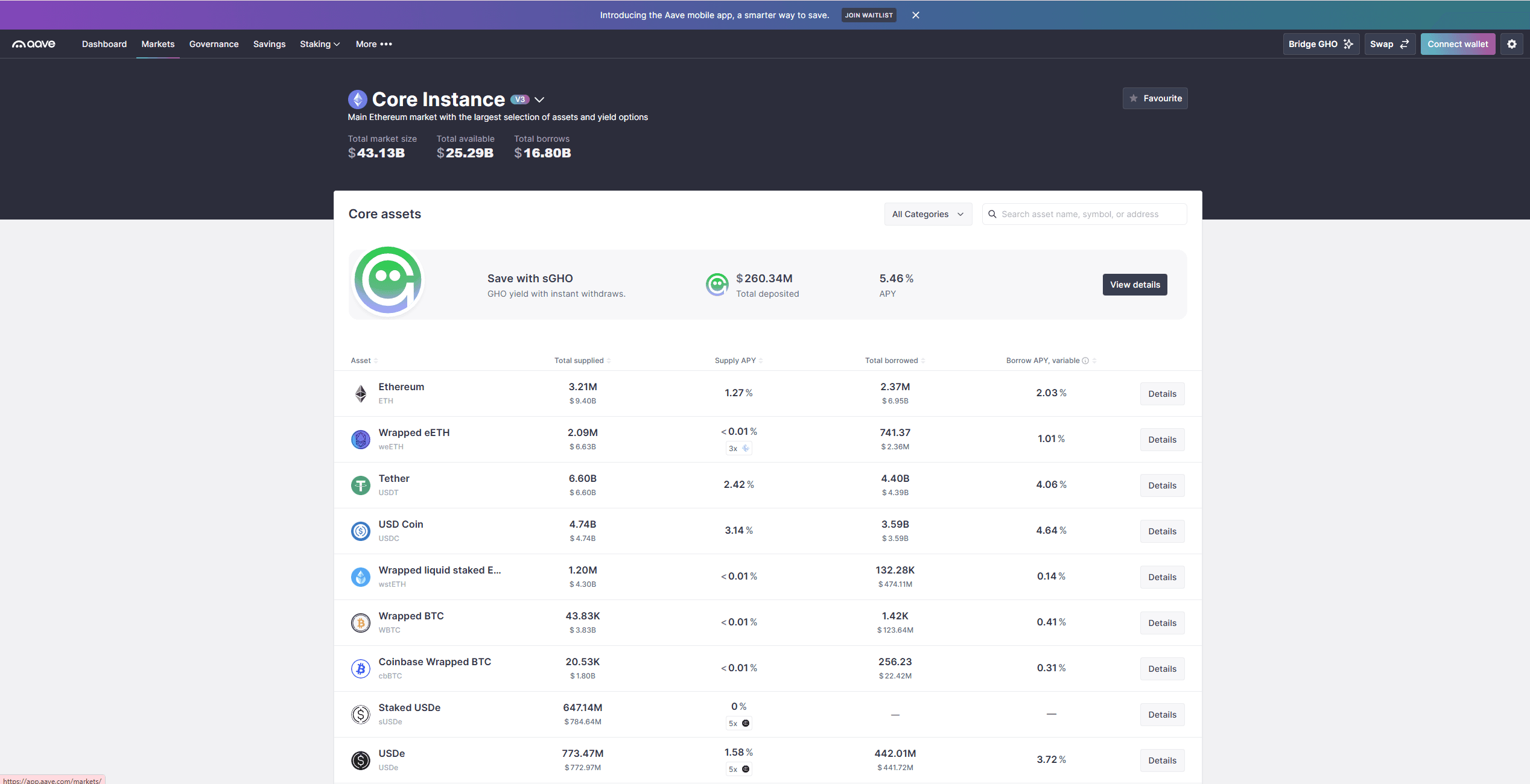Click the Aave logo in the navigation bar

click(34, 43)
